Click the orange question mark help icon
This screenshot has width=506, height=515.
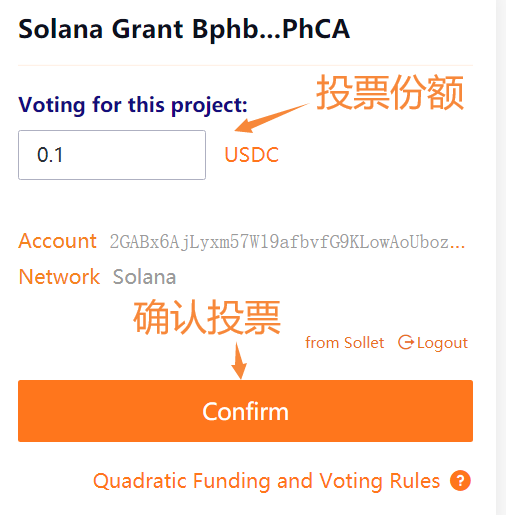tap(460, 480)
